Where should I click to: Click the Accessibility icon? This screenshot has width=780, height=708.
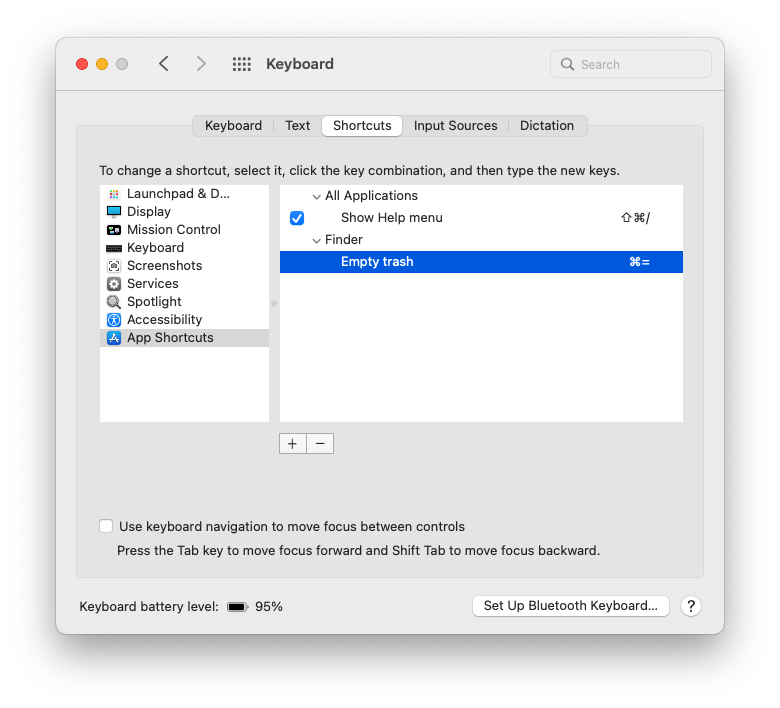click(x=114, y=320)
